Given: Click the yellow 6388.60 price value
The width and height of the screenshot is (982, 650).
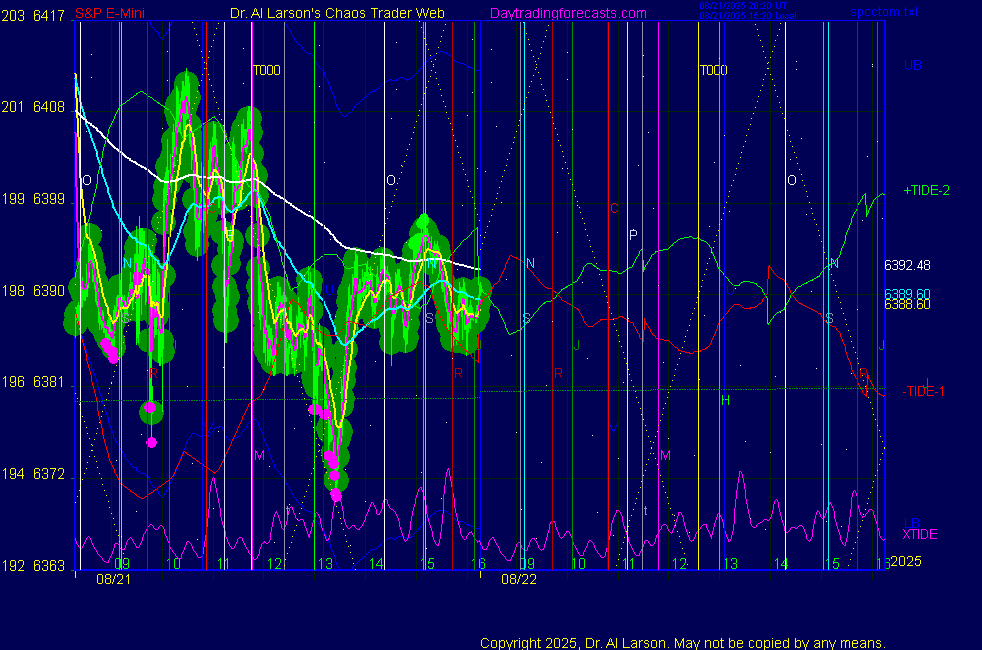Looking at the screenshot, I should pyautogui.click(x=907, y=305).
